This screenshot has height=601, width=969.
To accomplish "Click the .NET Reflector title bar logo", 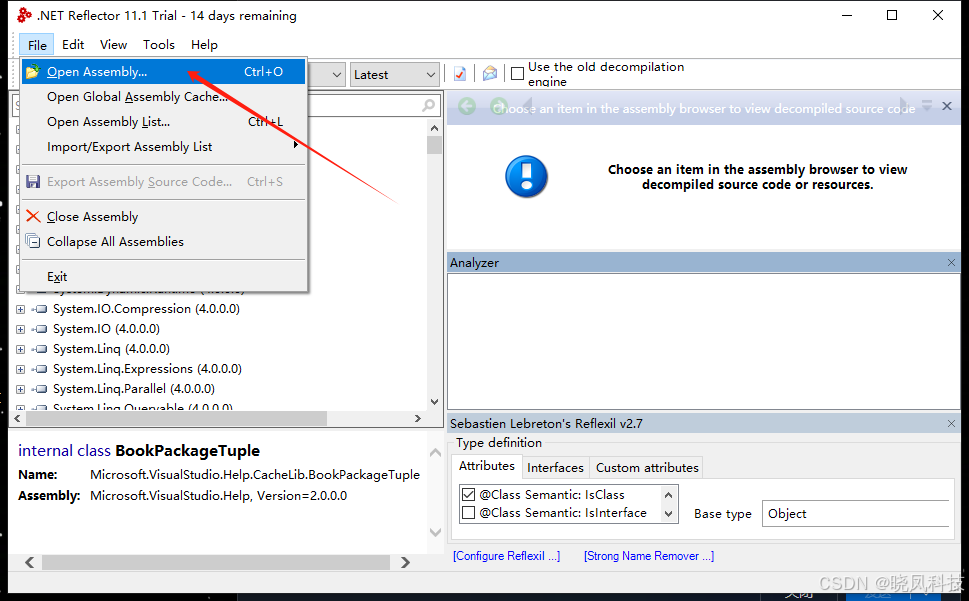I will 24,15.
